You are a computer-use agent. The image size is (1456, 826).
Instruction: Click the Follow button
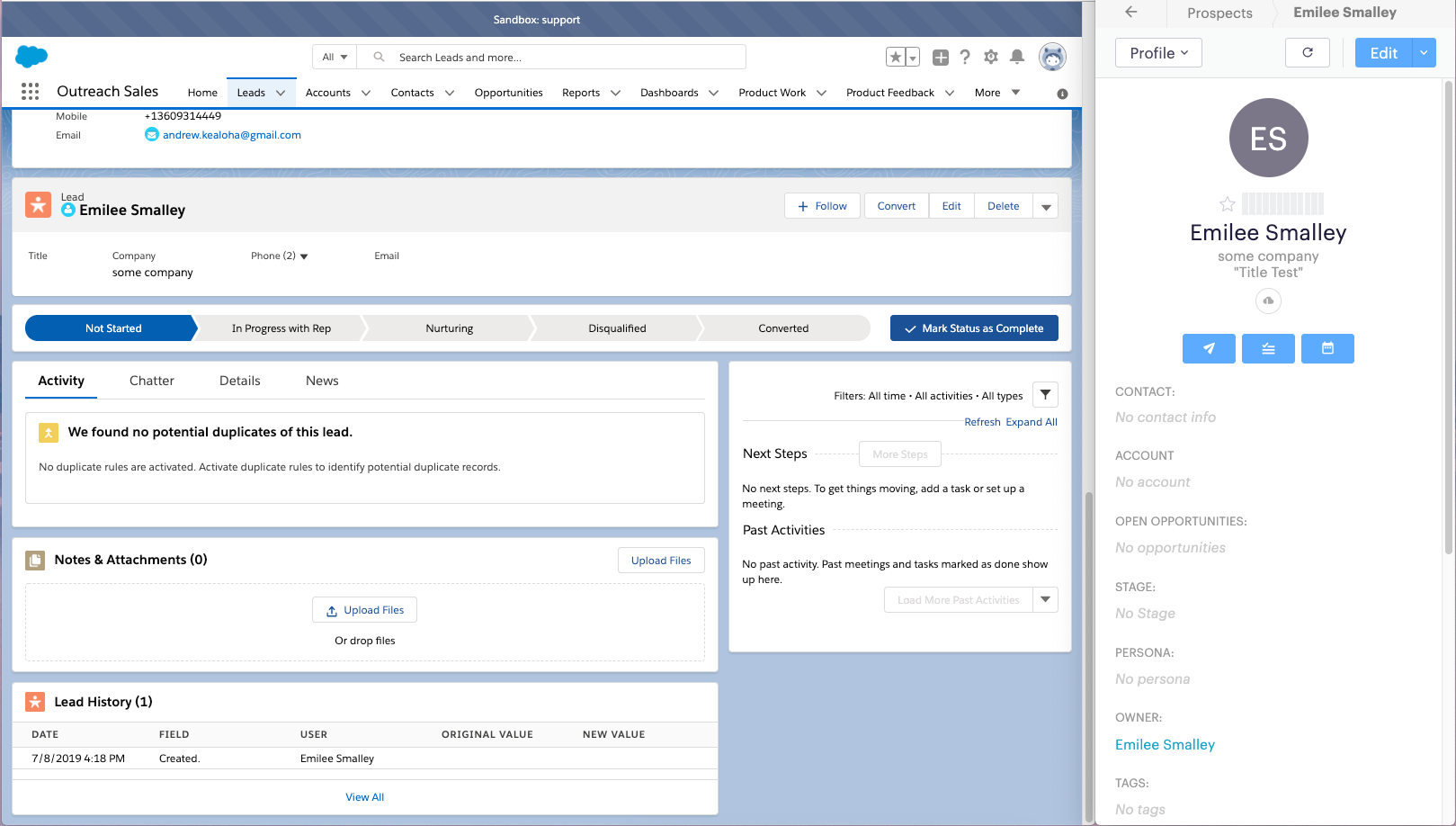(822, 206)
